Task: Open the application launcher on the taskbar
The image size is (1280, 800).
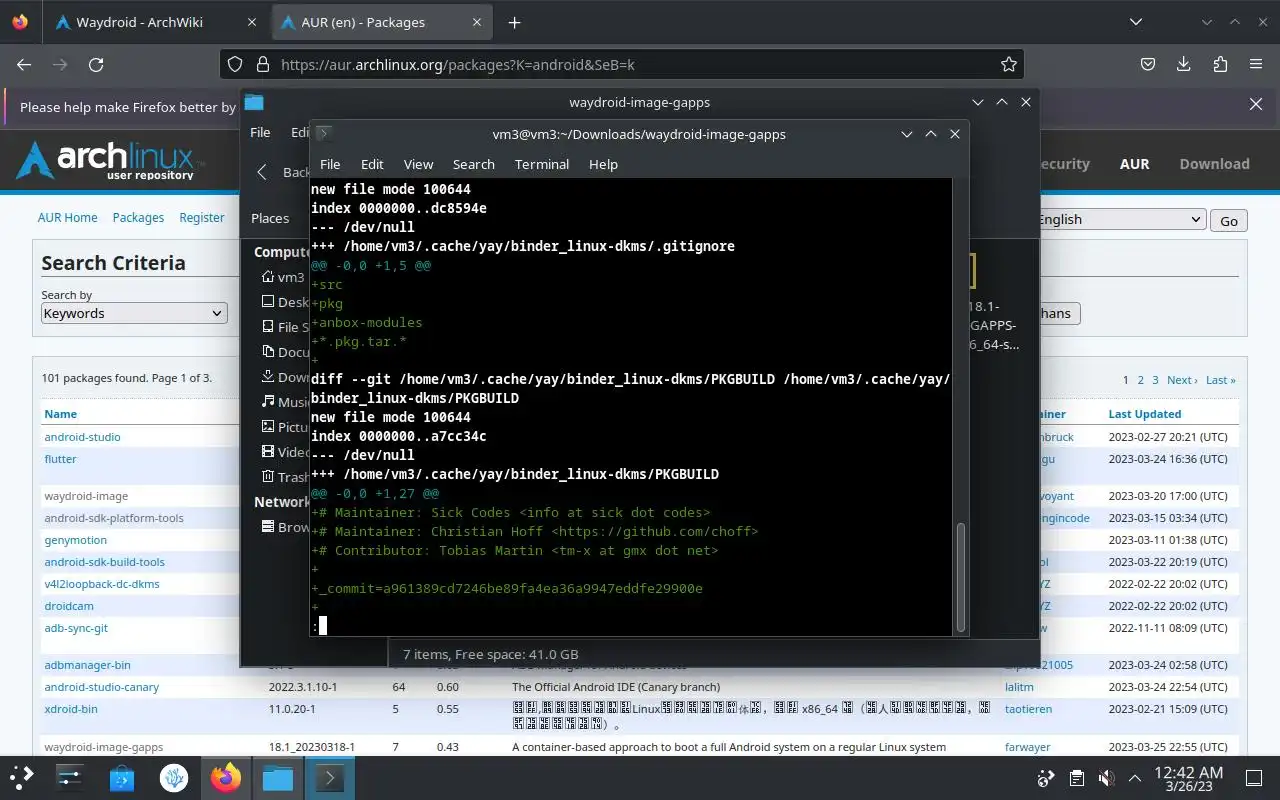Action: click(x=22, y=777)
